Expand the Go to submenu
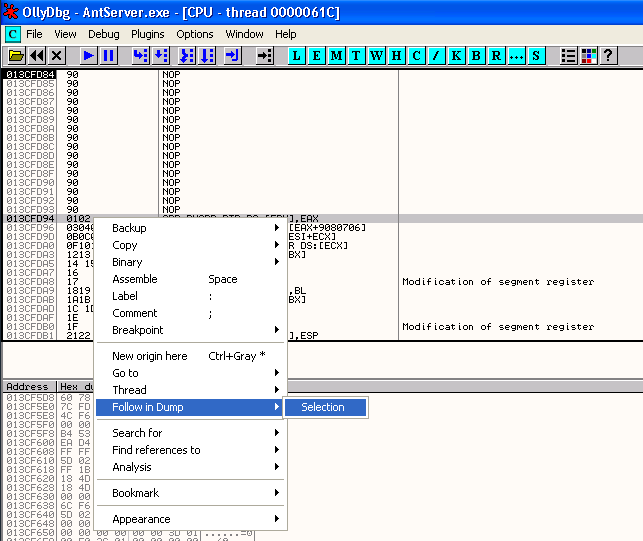The height and width of the screenshot is (541, 643). [x=190, y=373]
